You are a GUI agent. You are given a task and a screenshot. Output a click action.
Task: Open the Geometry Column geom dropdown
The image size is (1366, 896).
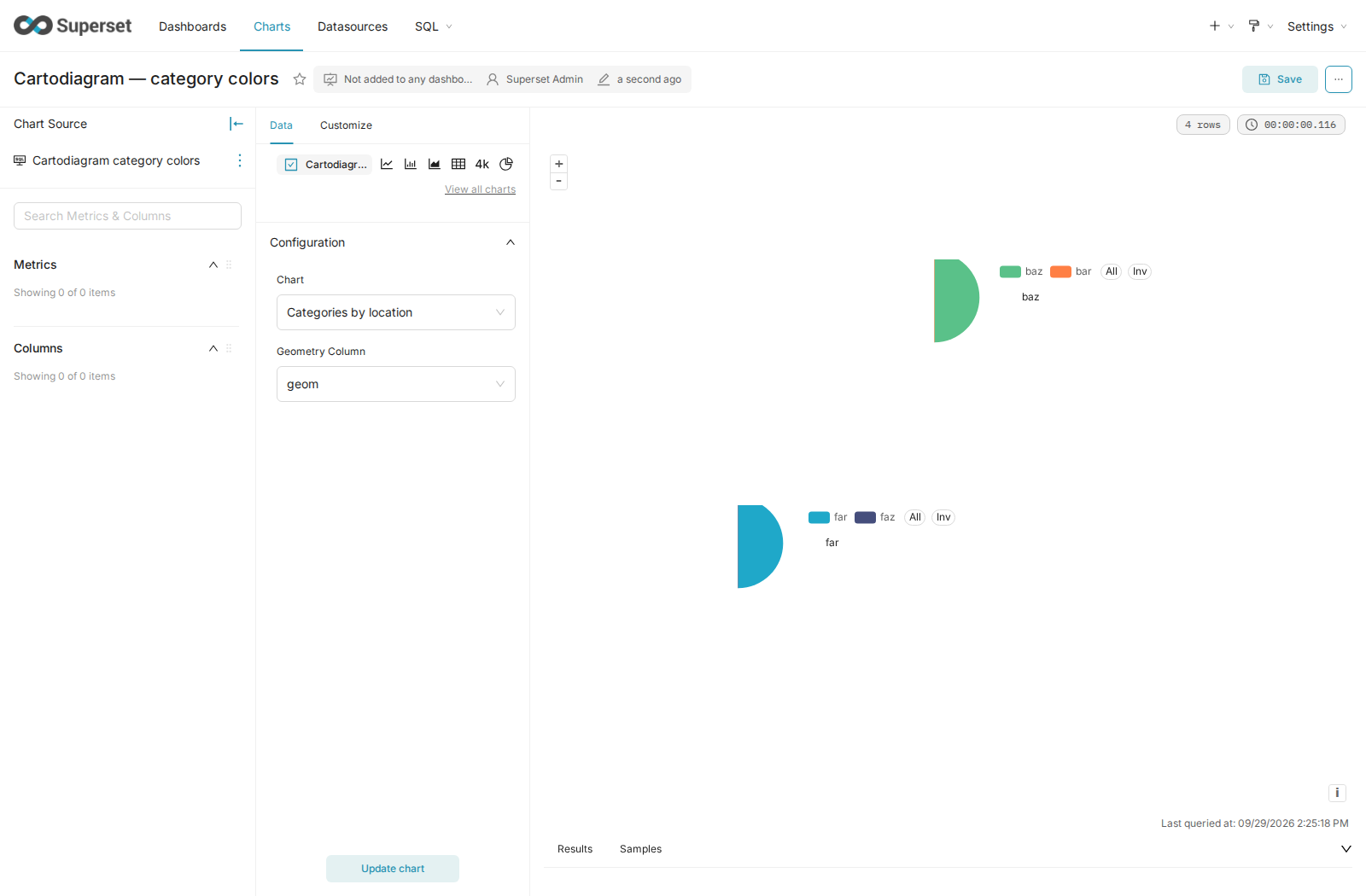pyautogui.click(x=396, y=384)
